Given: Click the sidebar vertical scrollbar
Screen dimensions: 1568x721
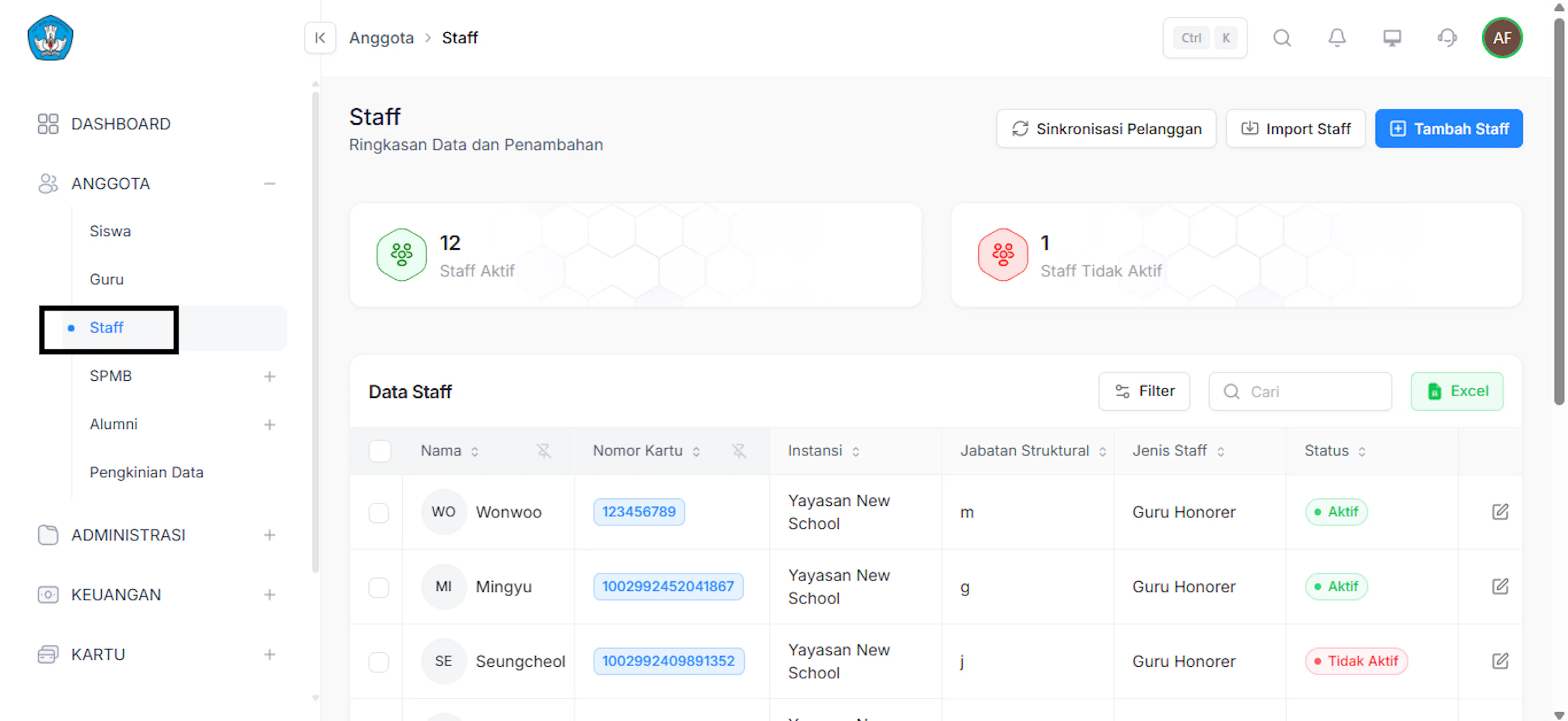Looking at the screenshot, I should 315,332.
